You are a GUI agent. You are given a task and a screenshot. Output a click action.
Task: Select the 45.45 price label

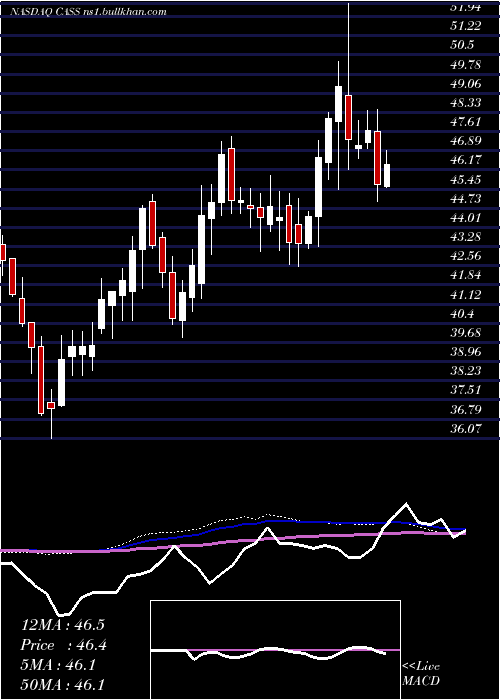[465, 179]
